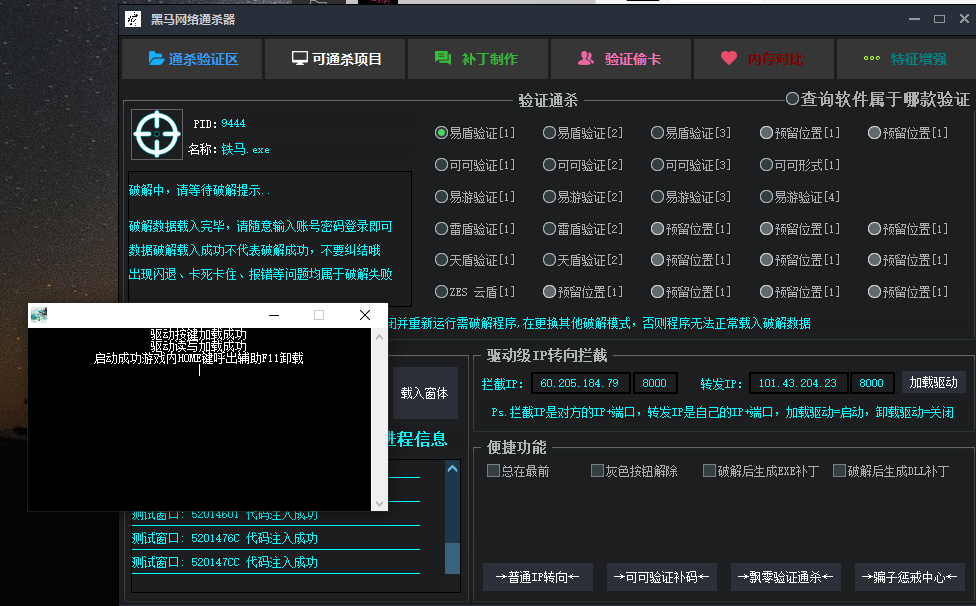Screen dimensions: 976x606
Task: Select the 雷盾验证[2] radio option
Action: click(549, 228)
